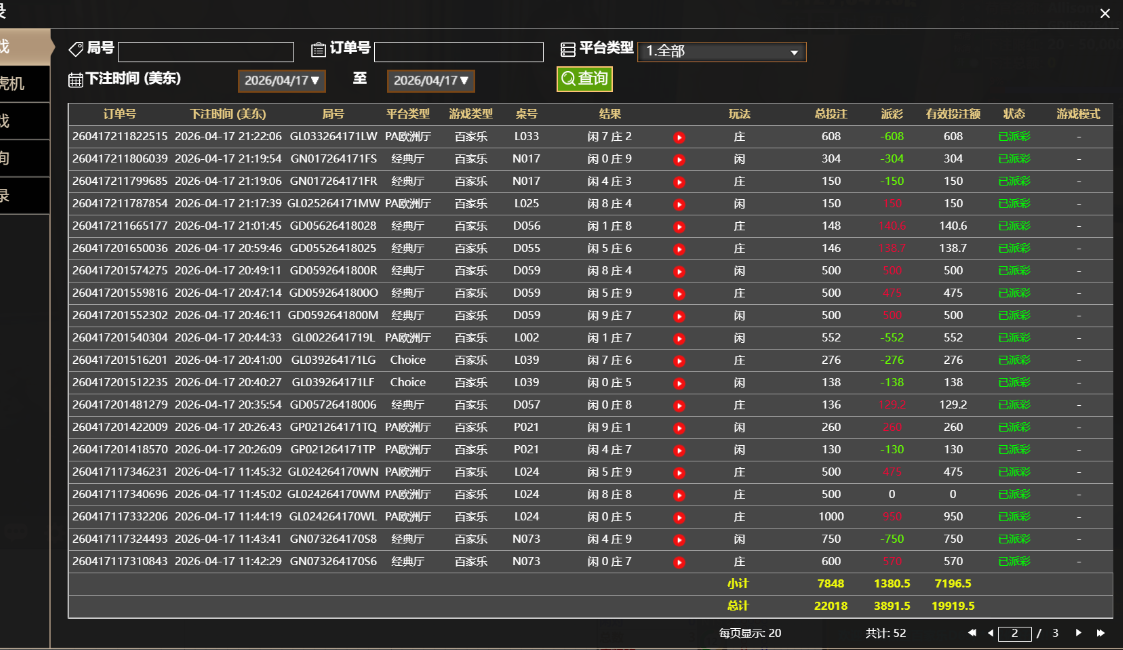Click the current page number box
1123x650 pixels.
(x=1015, y=633)
